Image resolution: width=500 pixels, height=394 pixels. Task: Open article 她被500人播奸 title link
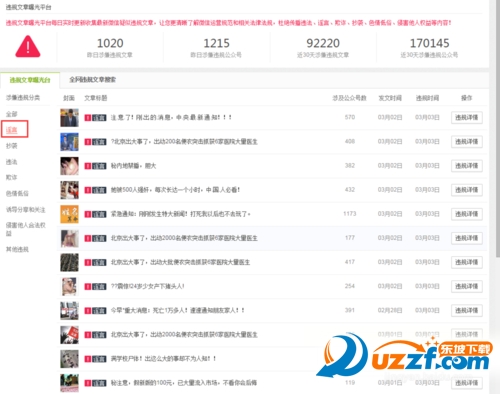[175, 190]
